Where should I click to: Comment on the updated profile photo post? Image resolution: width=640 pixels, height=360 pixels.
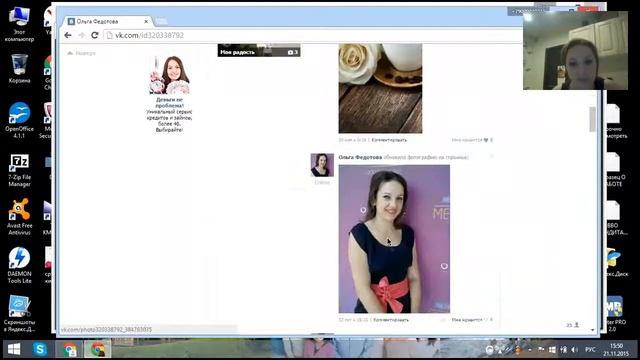(x=391, y=320)
